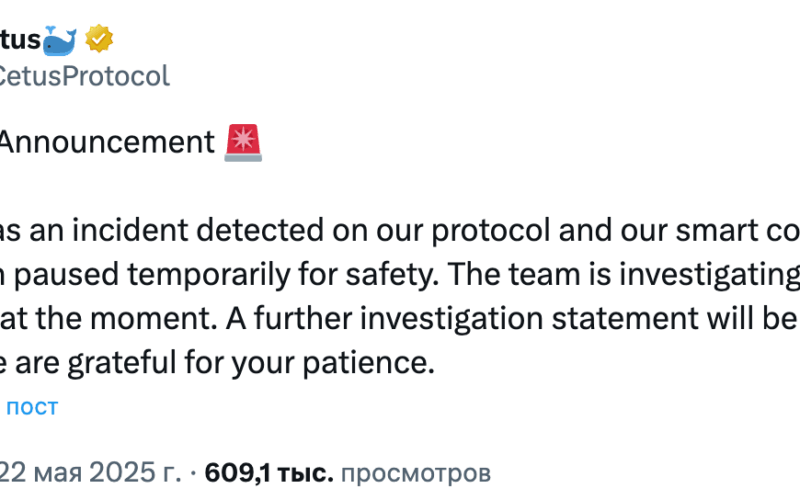Click the blue "пост" translate link

(x=32, y=407)
